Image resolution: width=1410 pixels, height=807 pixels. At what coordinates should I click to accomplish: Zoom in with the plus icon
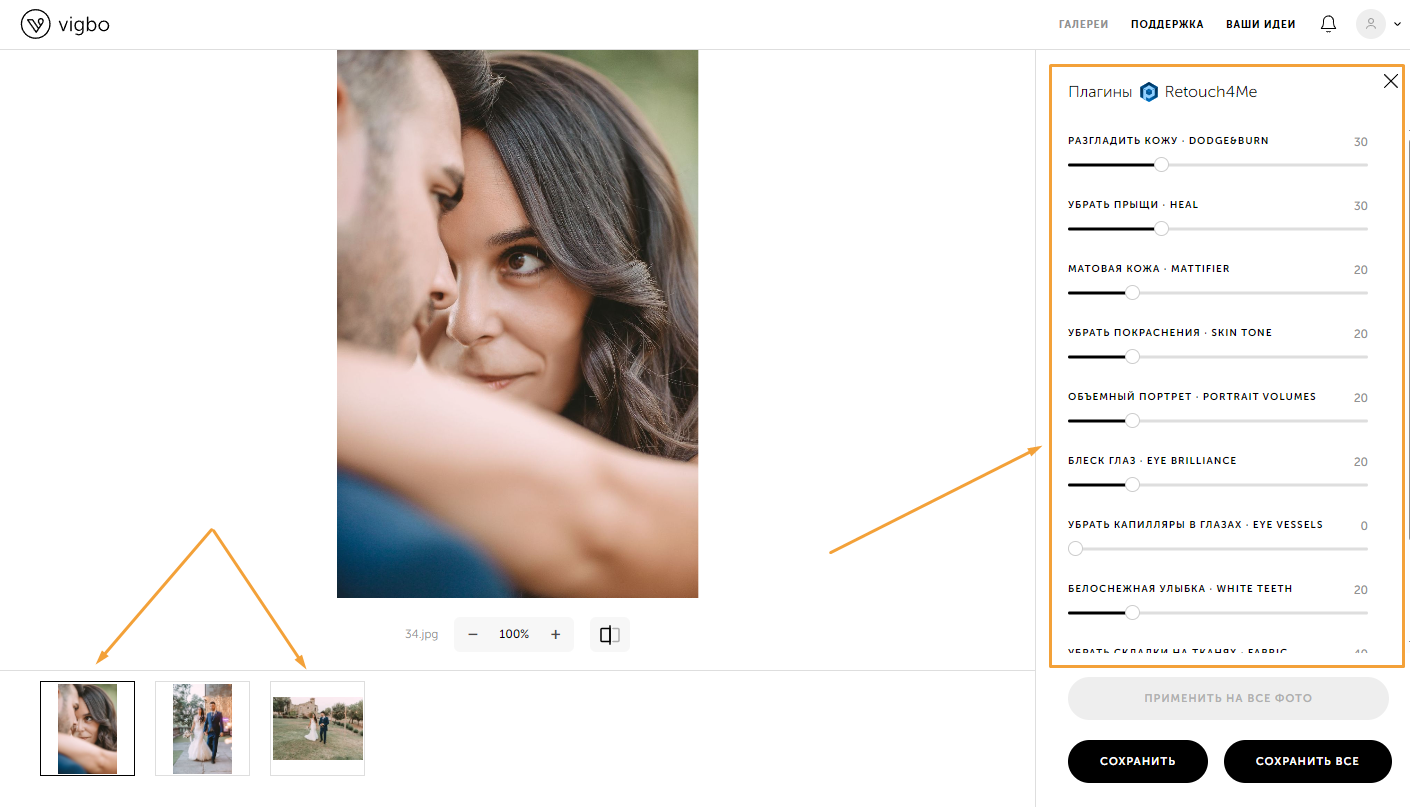tap(555, 635)
